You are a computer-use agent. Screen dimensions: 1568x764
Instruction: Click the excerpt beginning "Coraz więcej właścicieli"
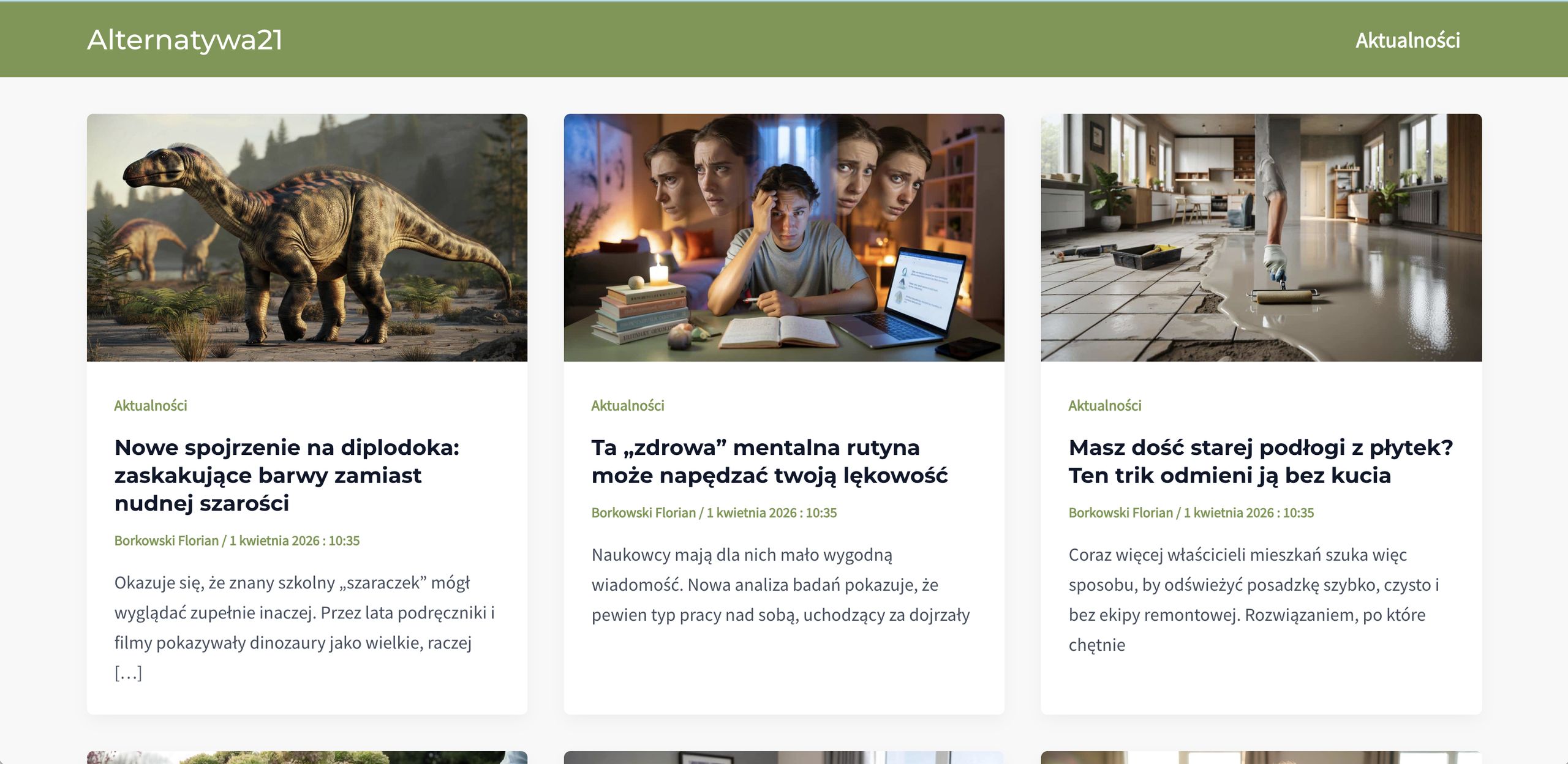pos(1253,585)
